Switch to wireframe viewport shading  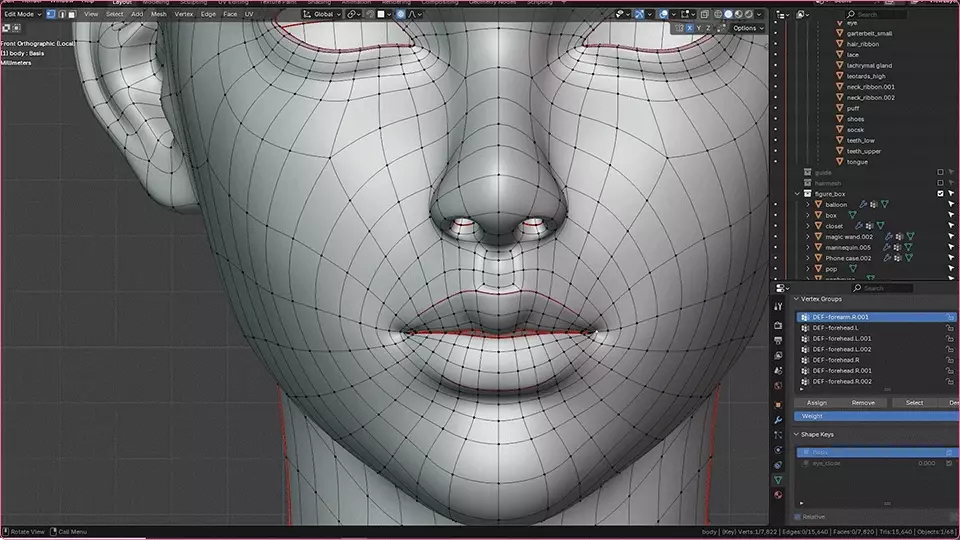tap(718, 14)
